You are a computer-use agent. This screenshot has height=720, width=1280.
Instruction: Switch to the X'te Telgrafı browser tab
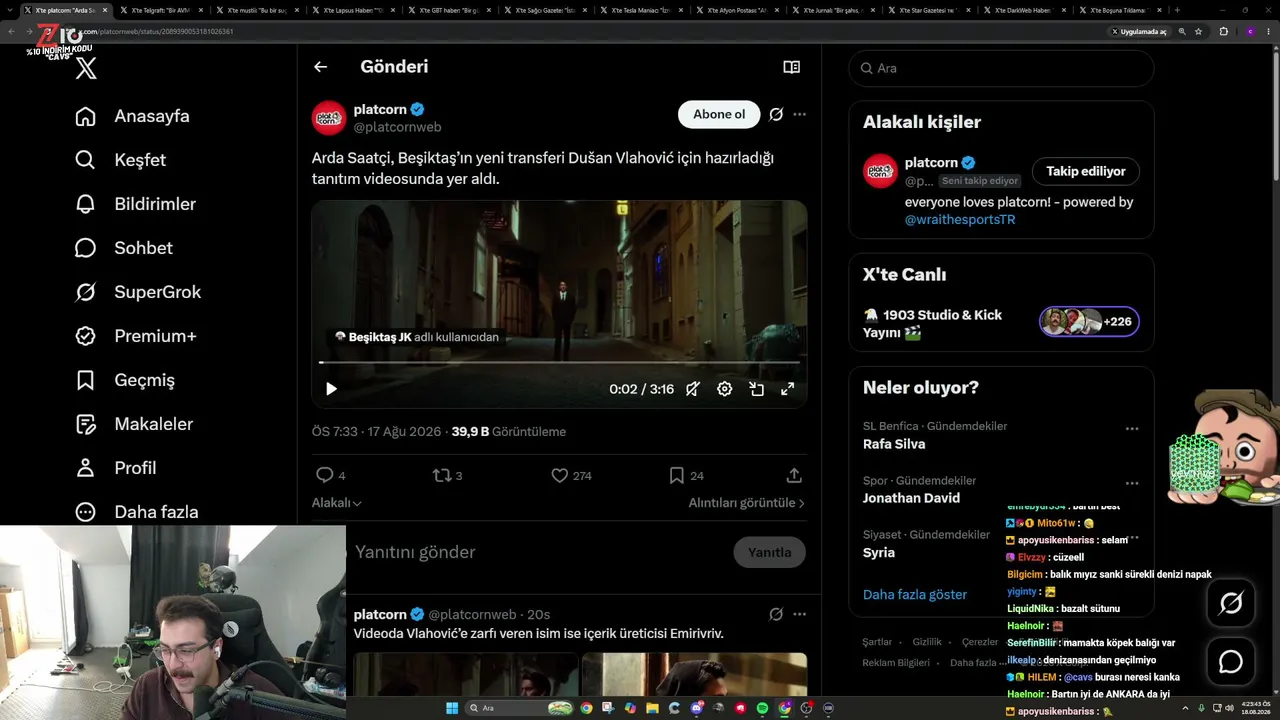pyautogui.click(x=160, y=10)
